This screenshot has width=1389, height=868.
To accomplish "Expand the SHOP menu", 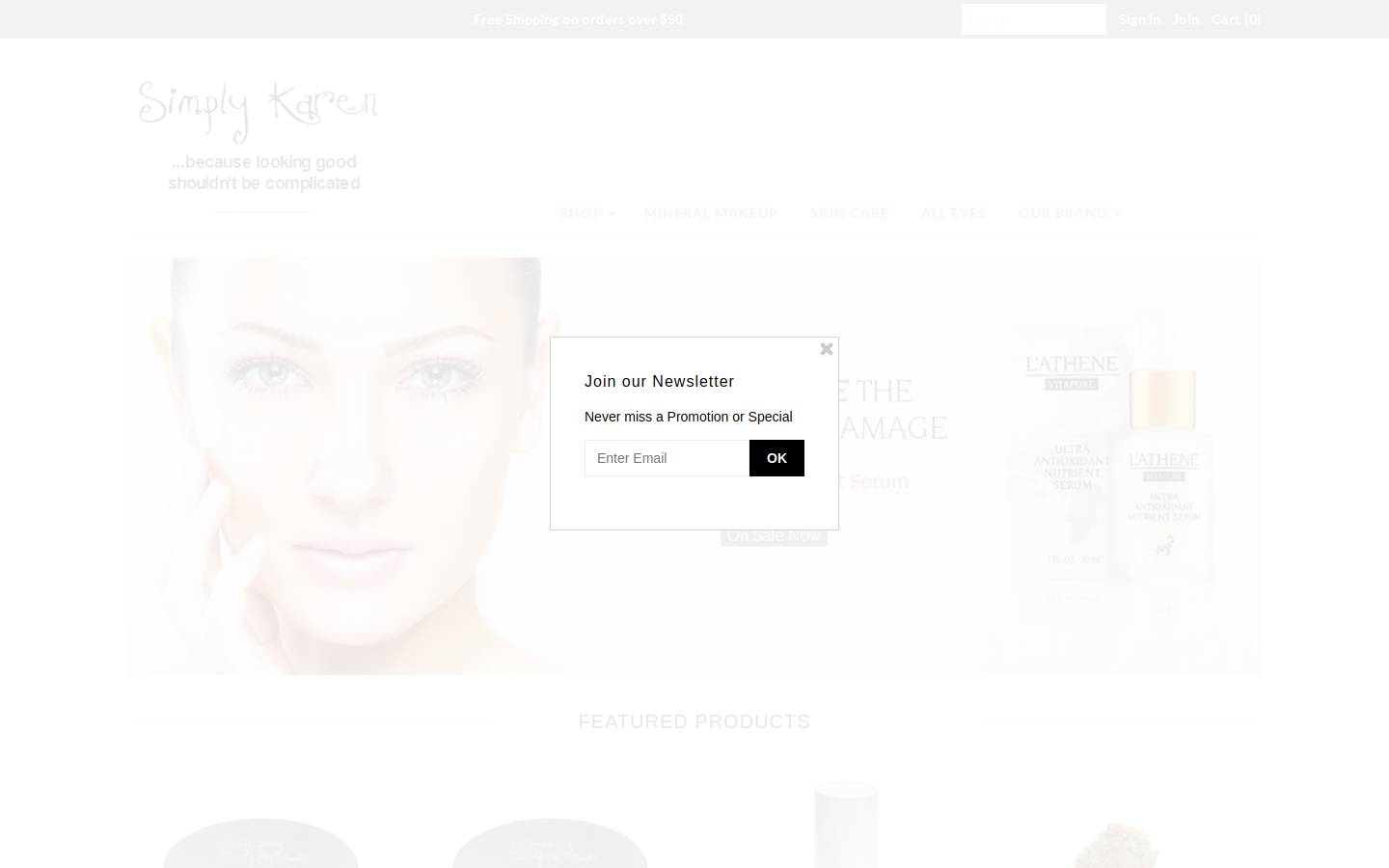I will (587, 212).
